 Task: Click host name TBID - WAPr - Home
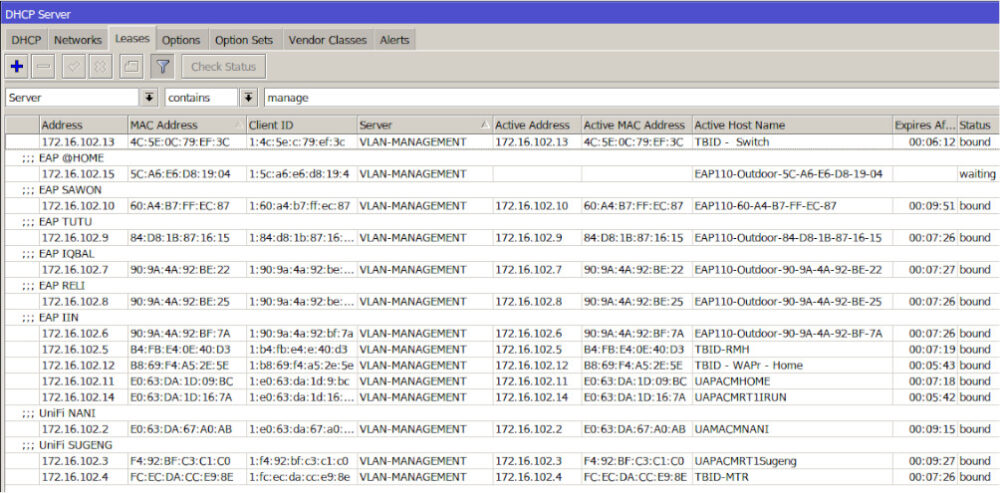click(749, 365)
